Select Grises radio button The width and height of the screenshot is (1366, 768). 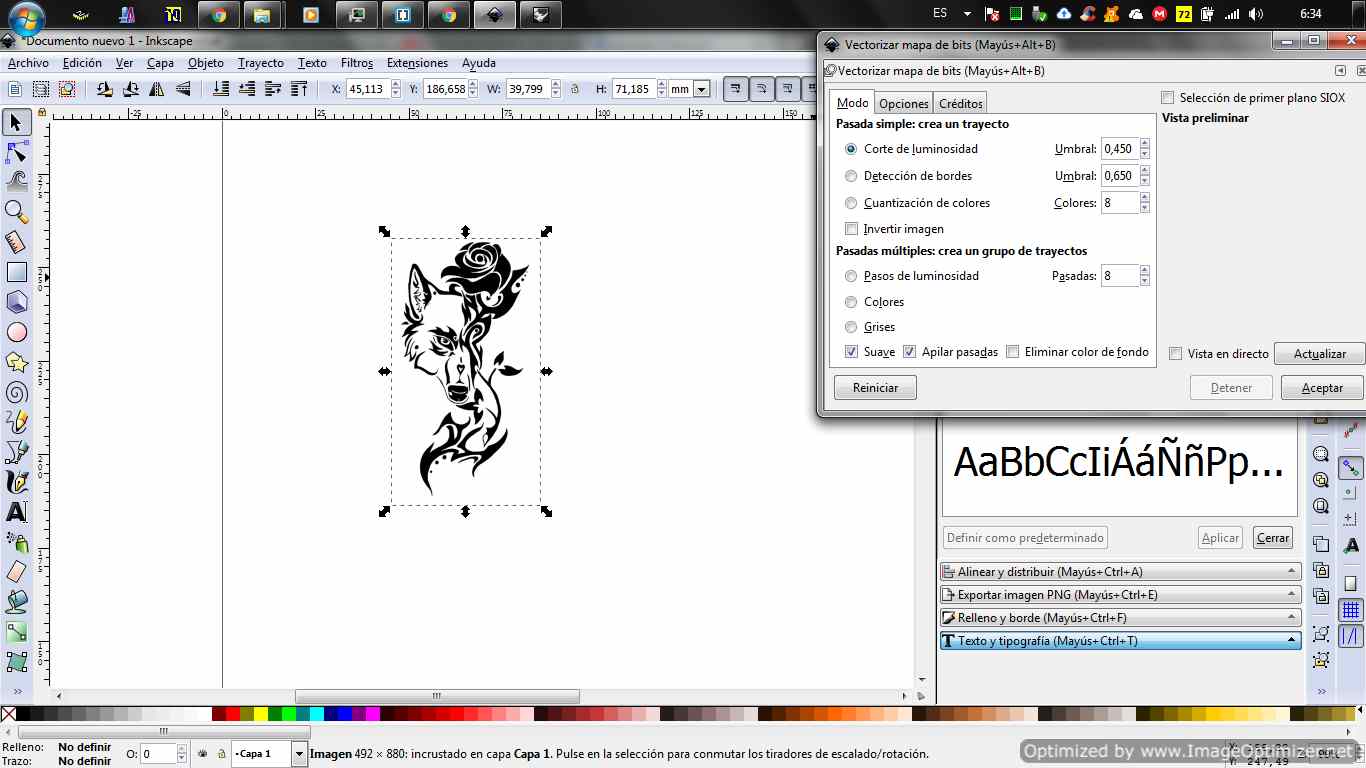(x=851, y=327)
